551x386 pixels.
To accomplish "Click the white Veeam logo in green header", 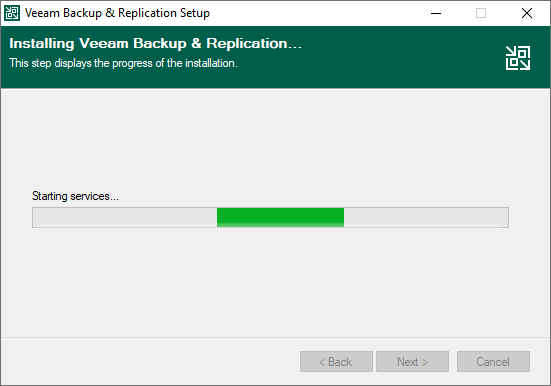I will (518, 58).
